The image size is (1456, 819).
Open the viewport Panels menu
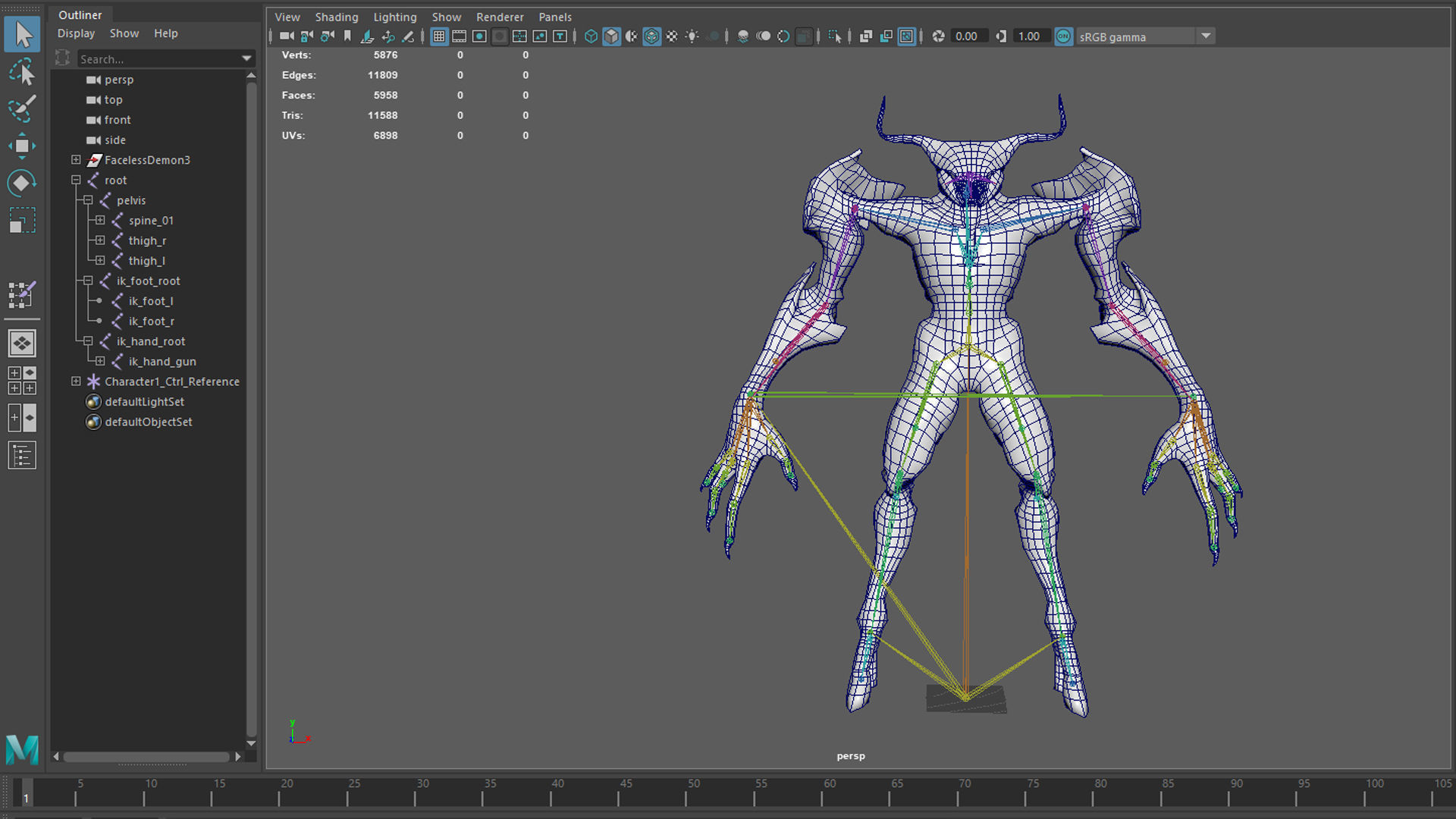(555, 17)
